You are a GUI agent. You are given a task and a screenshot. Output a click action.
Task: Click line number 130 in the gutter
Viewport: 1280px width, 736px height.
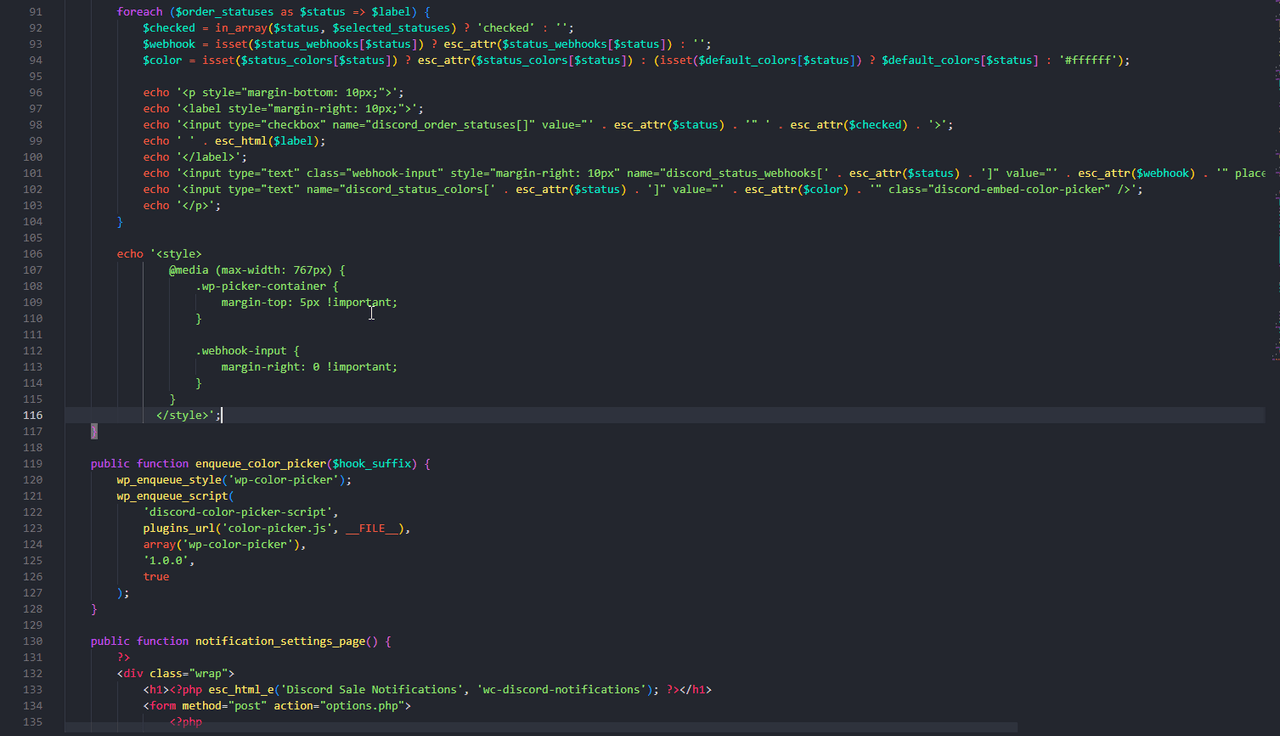[x=31, y=641]
